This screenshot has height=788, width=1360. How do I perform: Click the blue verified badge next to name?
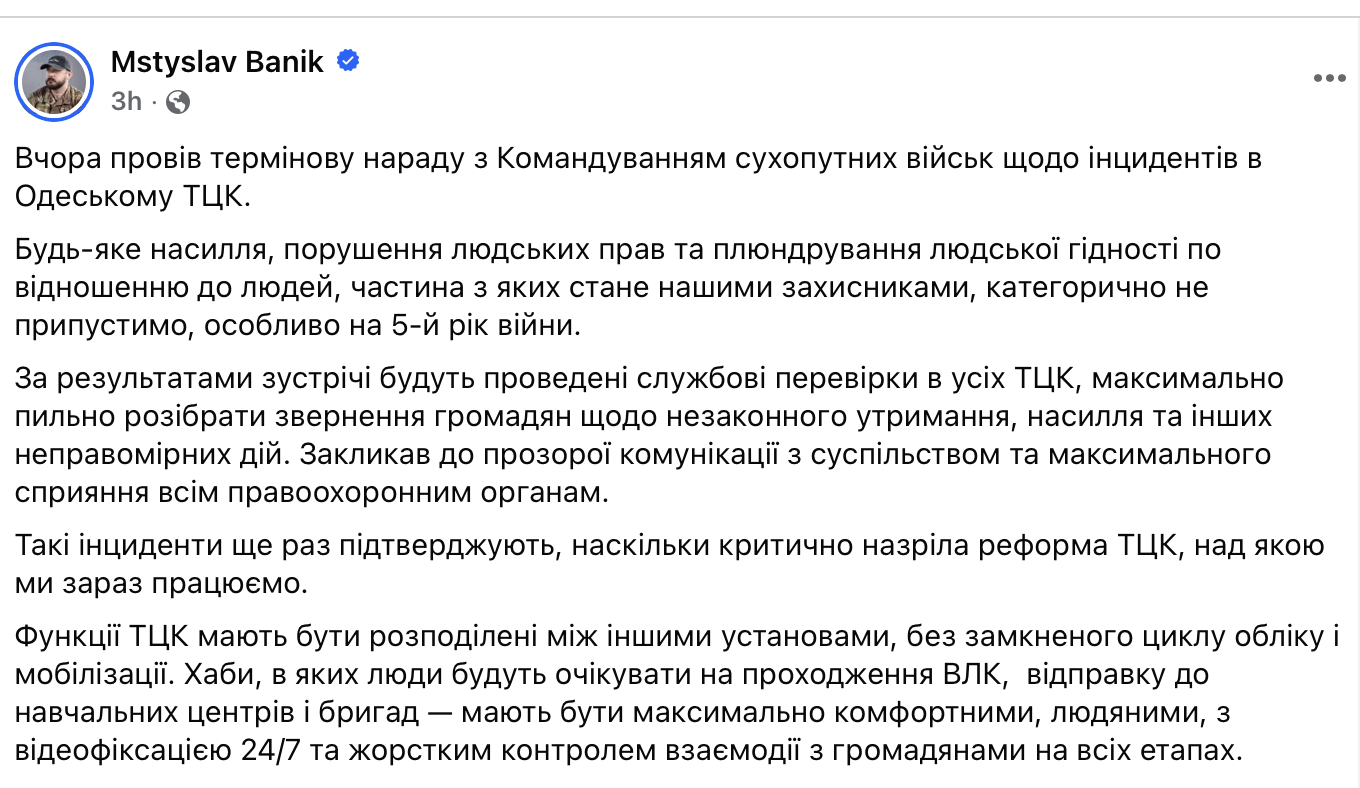tap(349, 61)
